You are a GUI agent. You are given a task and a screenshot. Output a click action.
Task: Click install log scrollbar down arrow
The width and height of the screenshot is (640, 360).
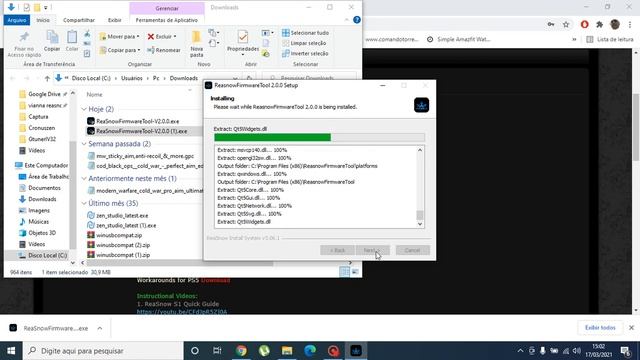420,224
